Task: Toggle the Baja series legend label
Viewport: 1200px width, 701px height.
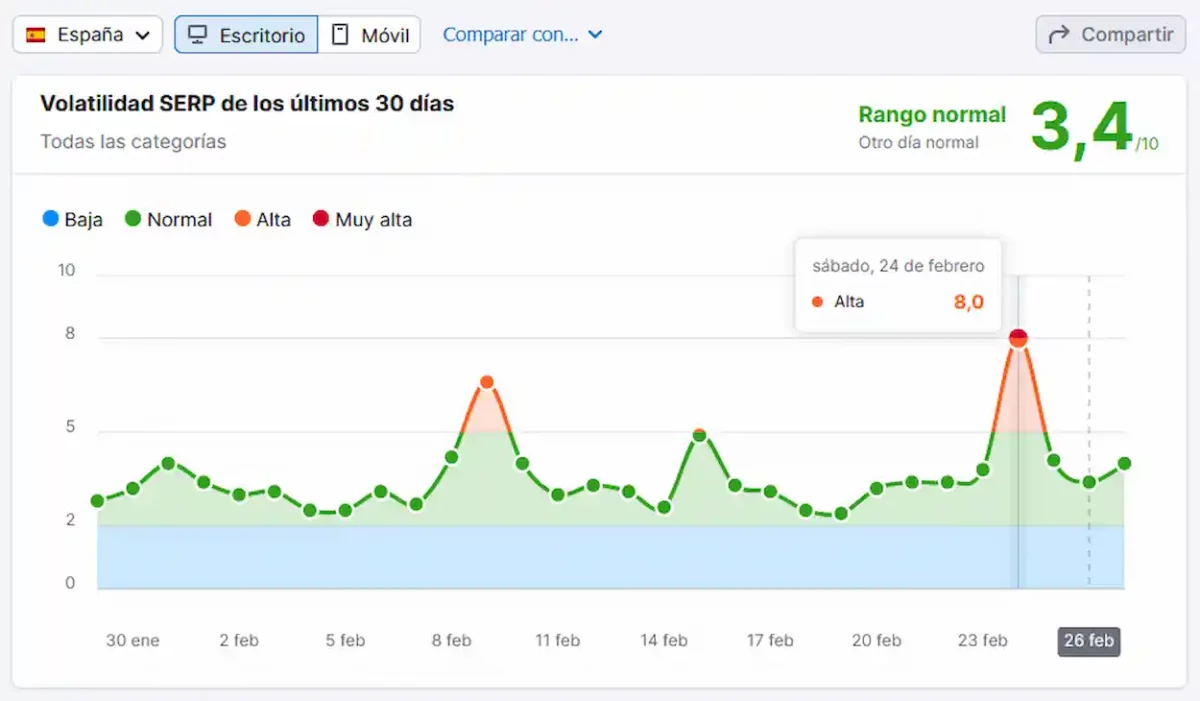Action: point(84,220)
